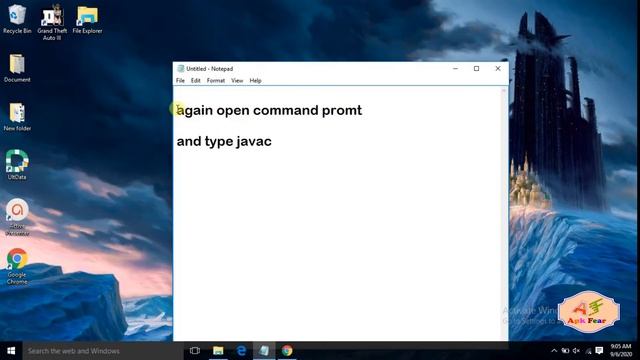The height and width of the screenshot is (360, 640).
Task: Select the UltData desktop shortcut
Action: pyautogui.click(x=17, y=165)
